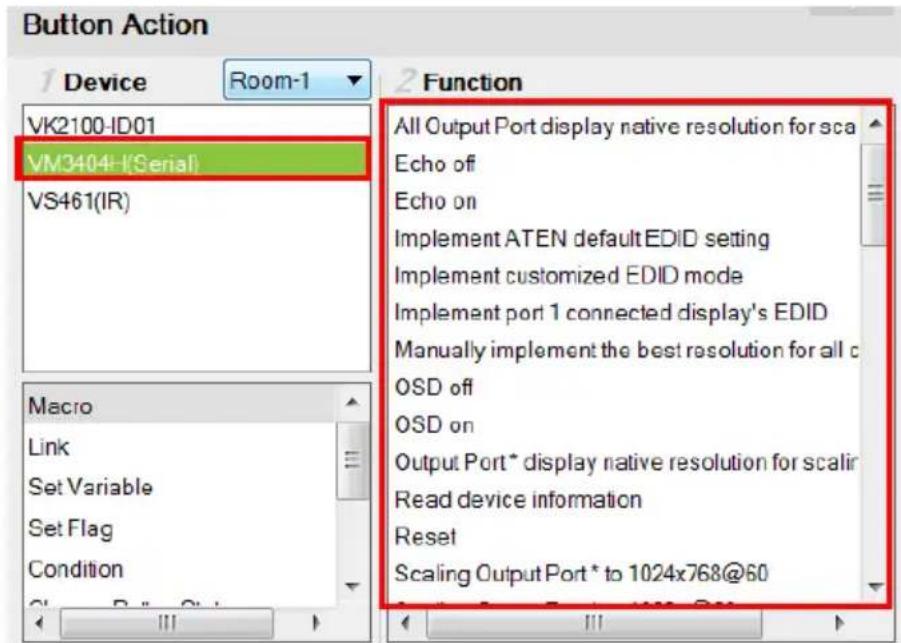Click Function list horizontal scrollbar thumb
Image resolution: width=901 pixels, height=643 pixels.
tap(594, 622)
